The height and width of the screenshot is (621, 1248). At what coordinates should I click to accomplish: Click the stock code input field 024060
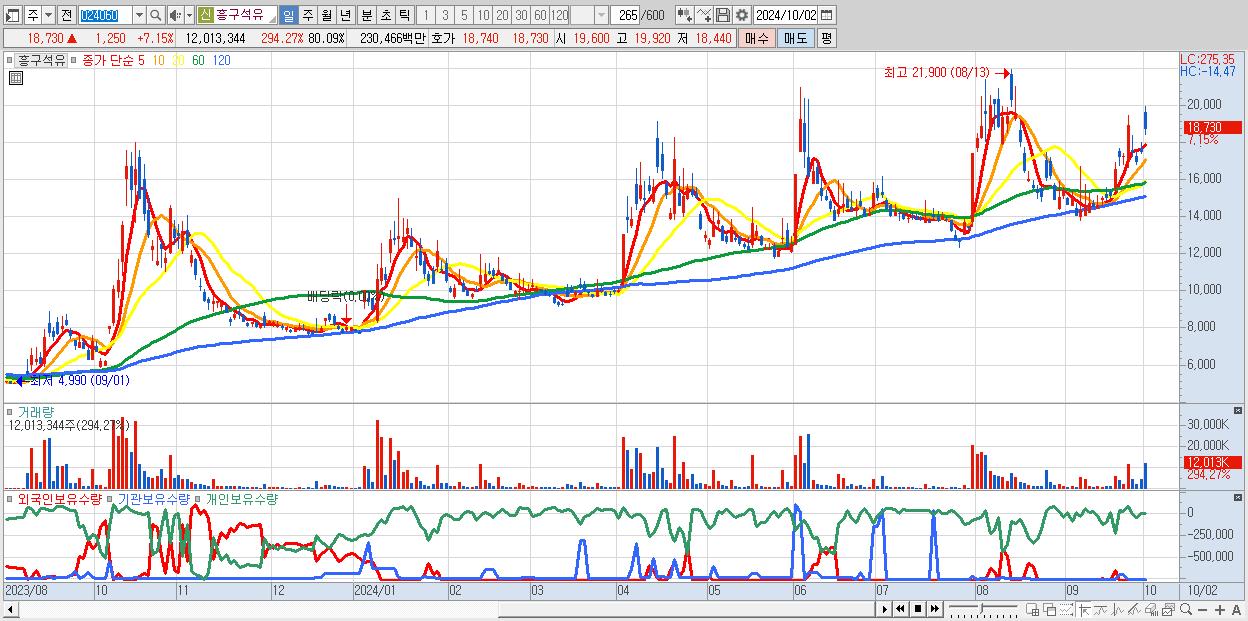[105, 15]
